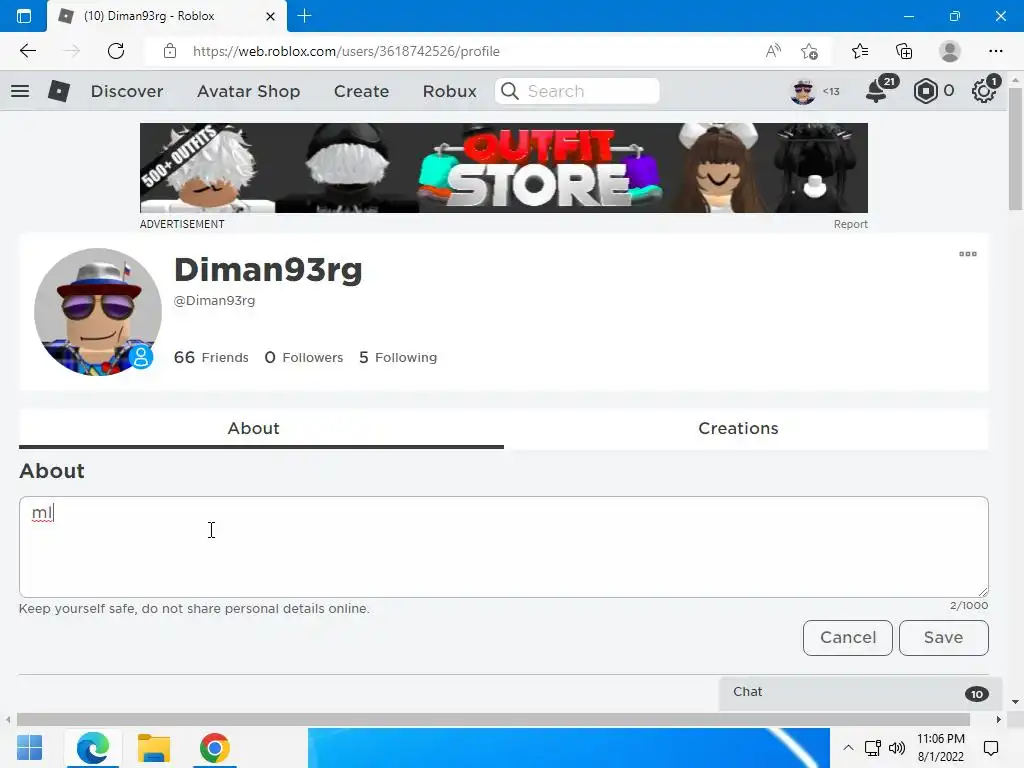1024x768 pixels.
Task: Click the @Diman93rg username text
Action: point(214,300)
